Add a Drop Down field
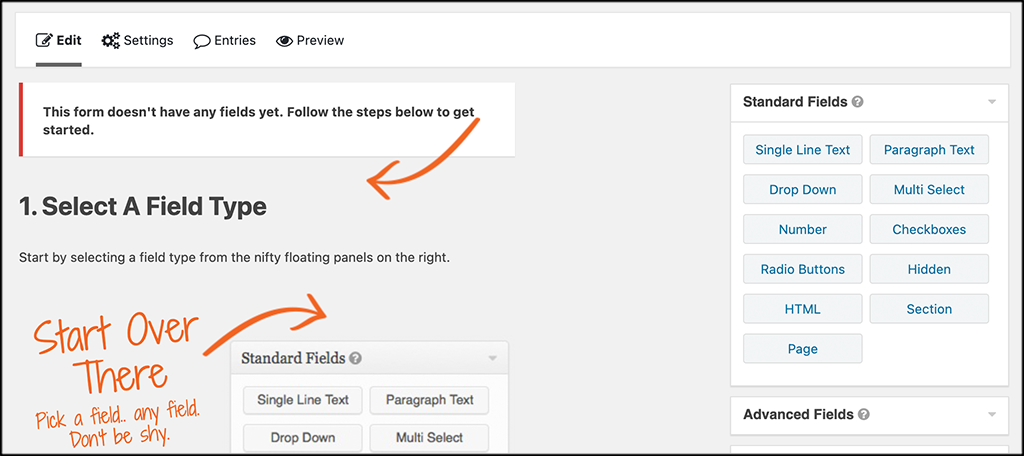Image resolution: width=1024 pixels, height=456 pixels. 803,189
